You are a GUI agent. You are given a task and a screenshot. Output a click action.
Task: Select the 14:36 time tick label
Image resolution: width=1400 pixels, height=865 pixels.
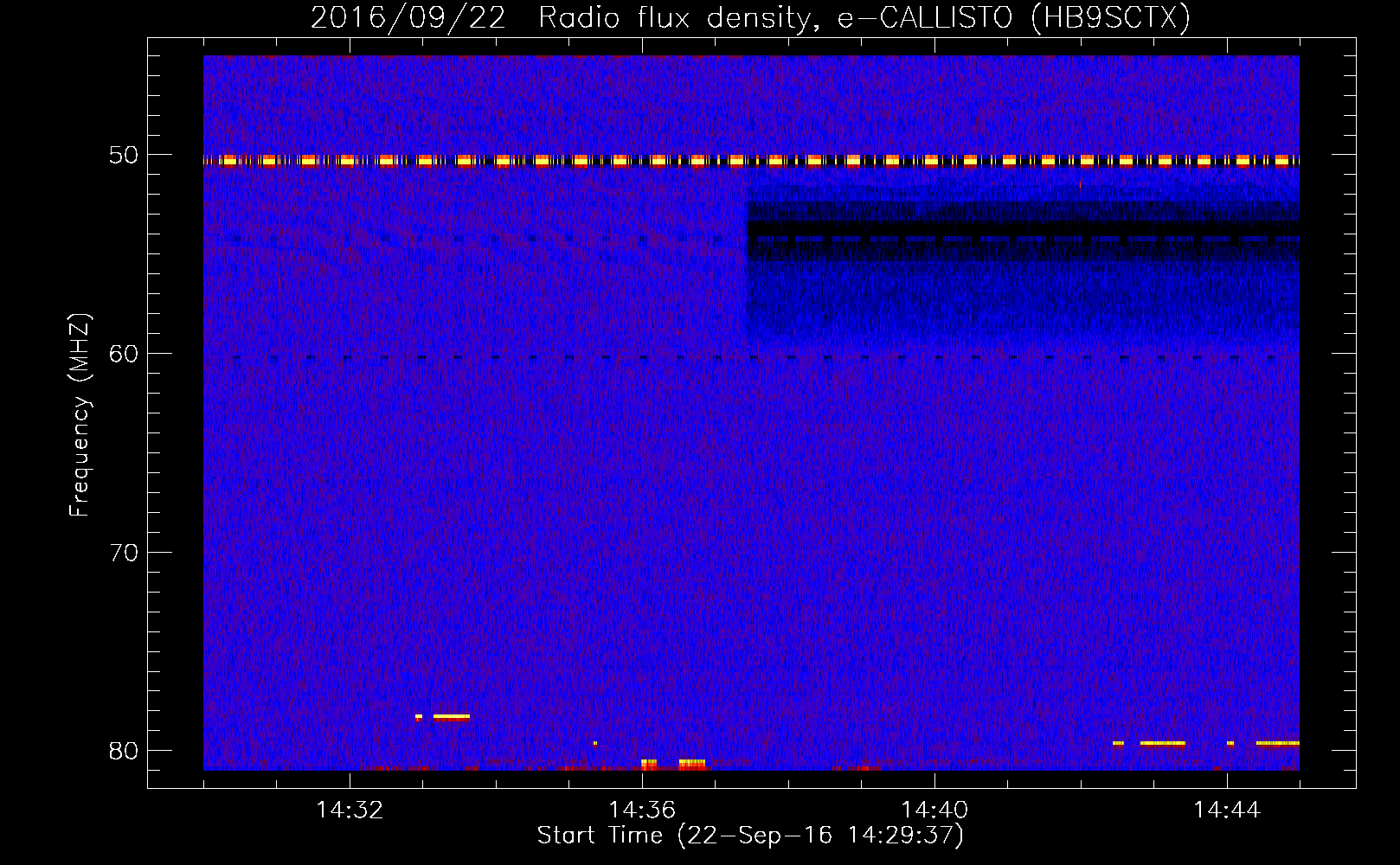(x=642, y=811)
